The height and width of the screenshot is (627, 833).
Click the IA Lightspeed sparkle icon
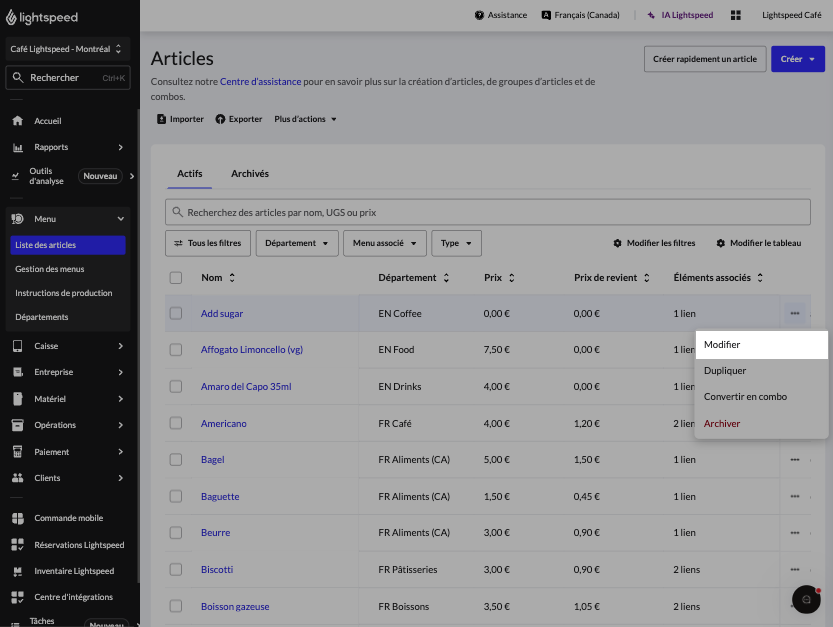651,15
